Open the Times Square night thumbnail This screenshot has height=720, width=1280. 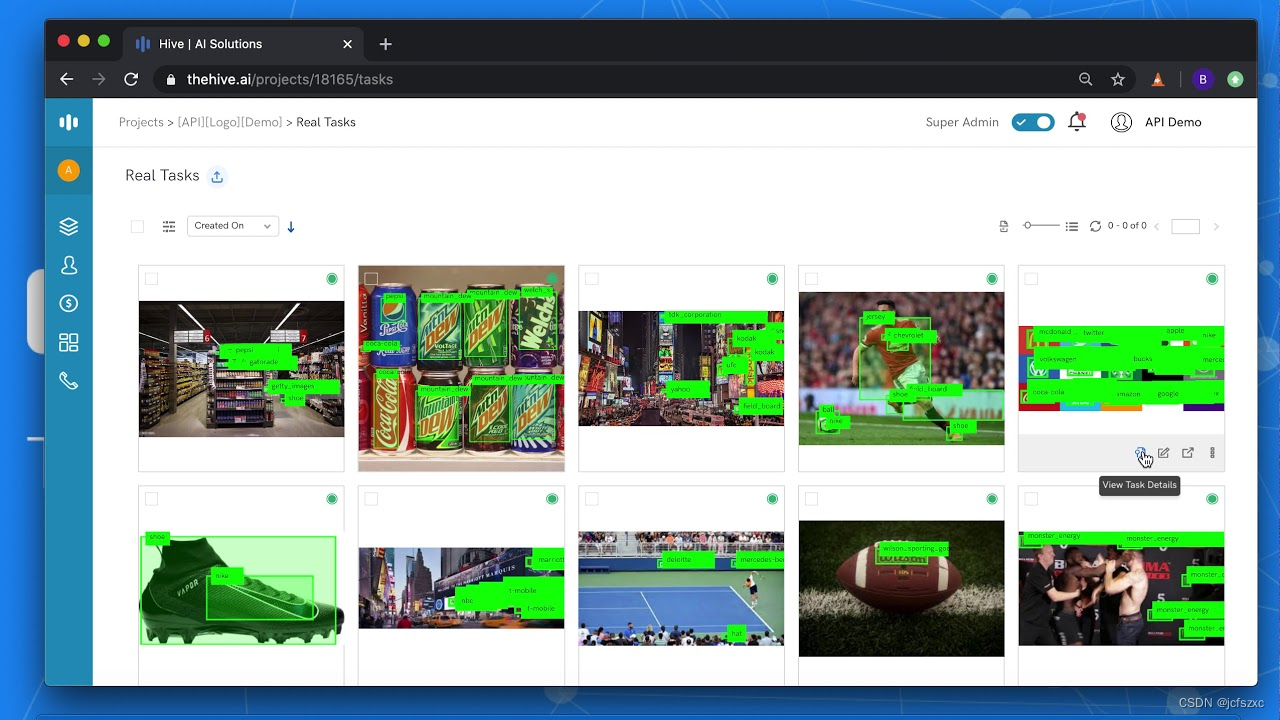pos(681,369)
